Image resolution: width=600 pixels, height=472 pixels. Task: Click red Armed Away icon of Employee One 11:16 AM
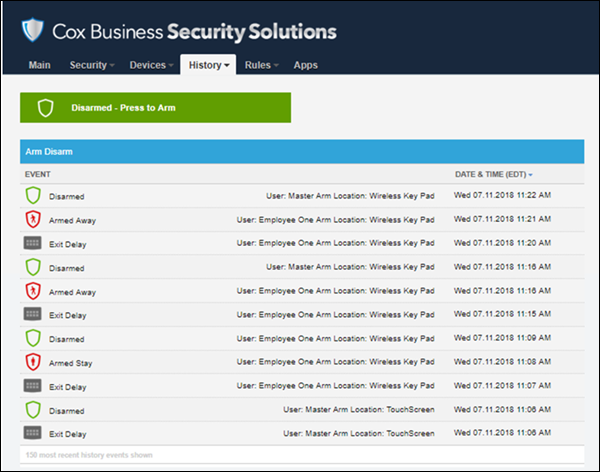[33, 291]
